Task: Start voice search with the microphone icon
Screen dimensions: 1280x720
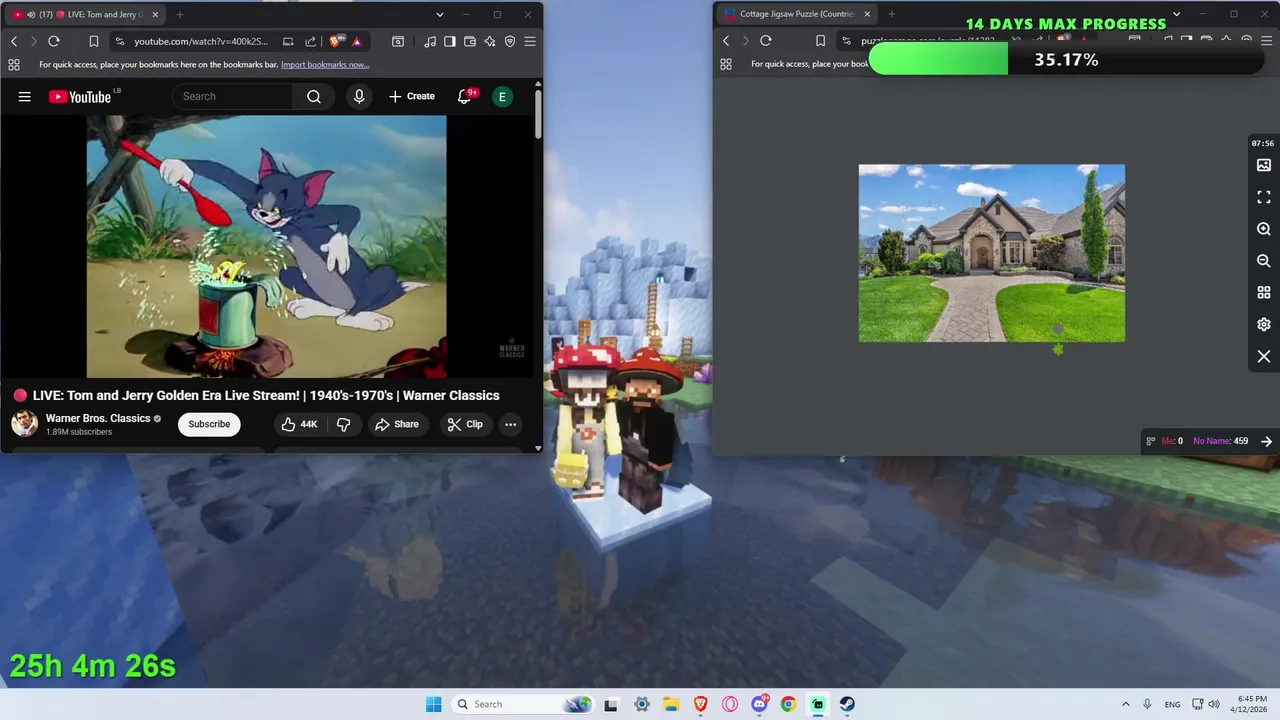Action: coord(359,96)
